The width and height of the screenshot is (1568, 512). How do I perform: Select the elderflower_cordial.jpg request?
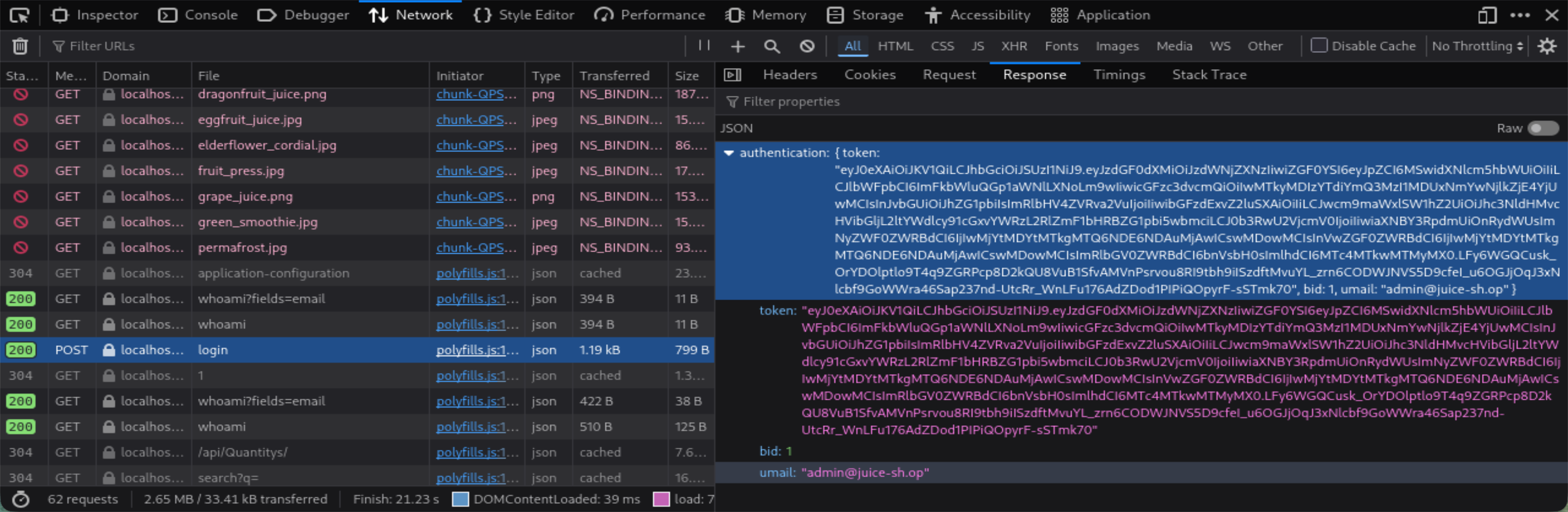357,145
